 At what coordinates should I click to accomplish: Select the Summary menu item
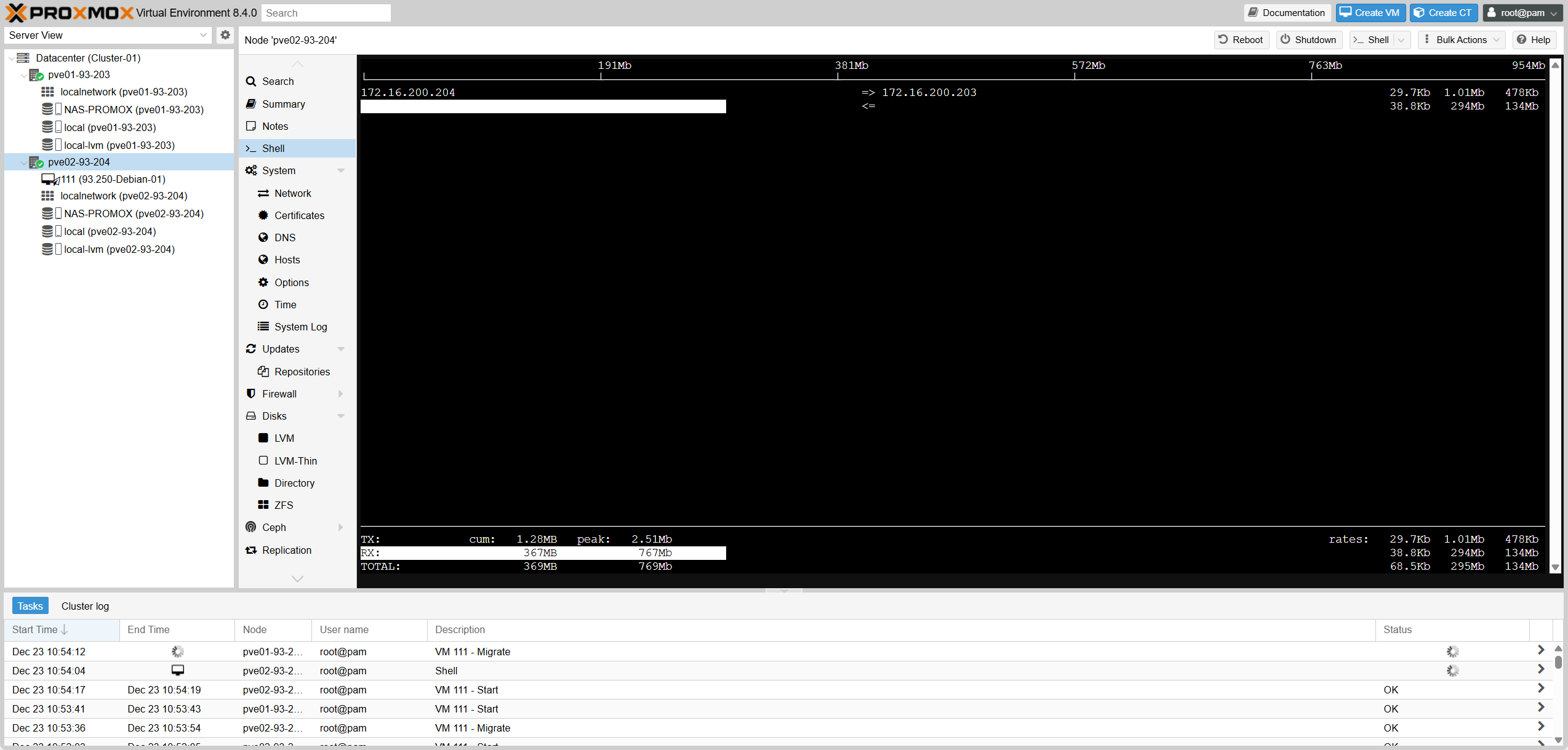click(x=283, y=104)
